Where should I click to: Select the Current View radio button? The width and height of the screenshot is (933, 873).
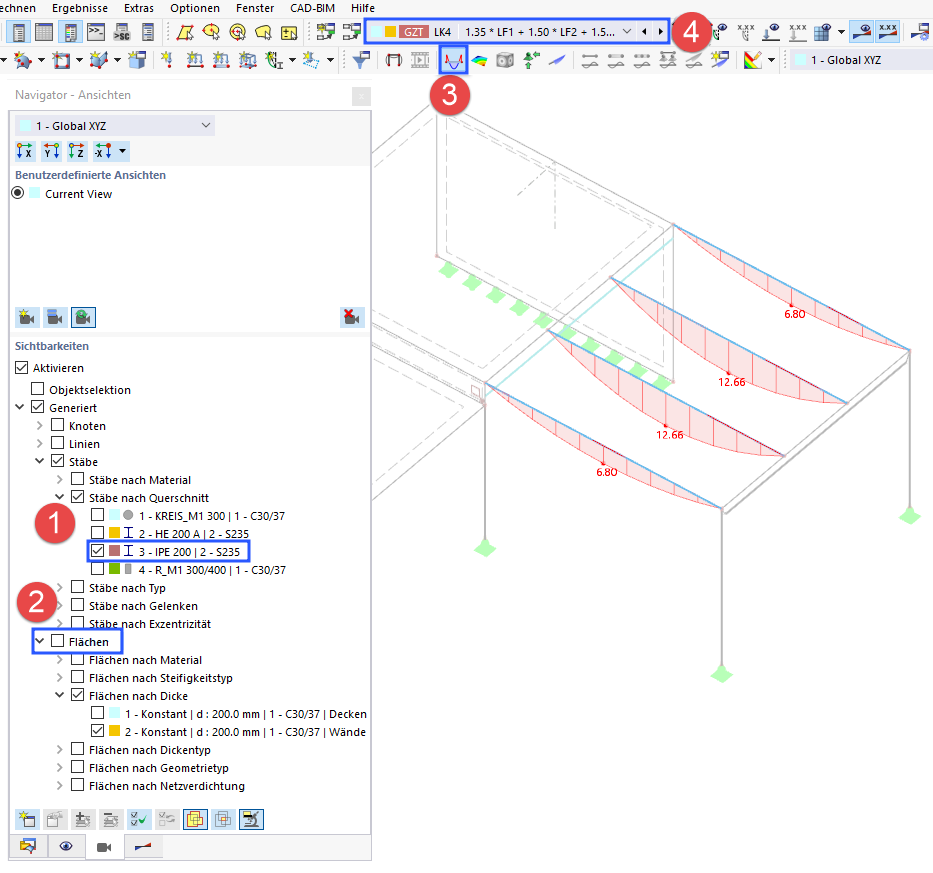coord(18,193)
